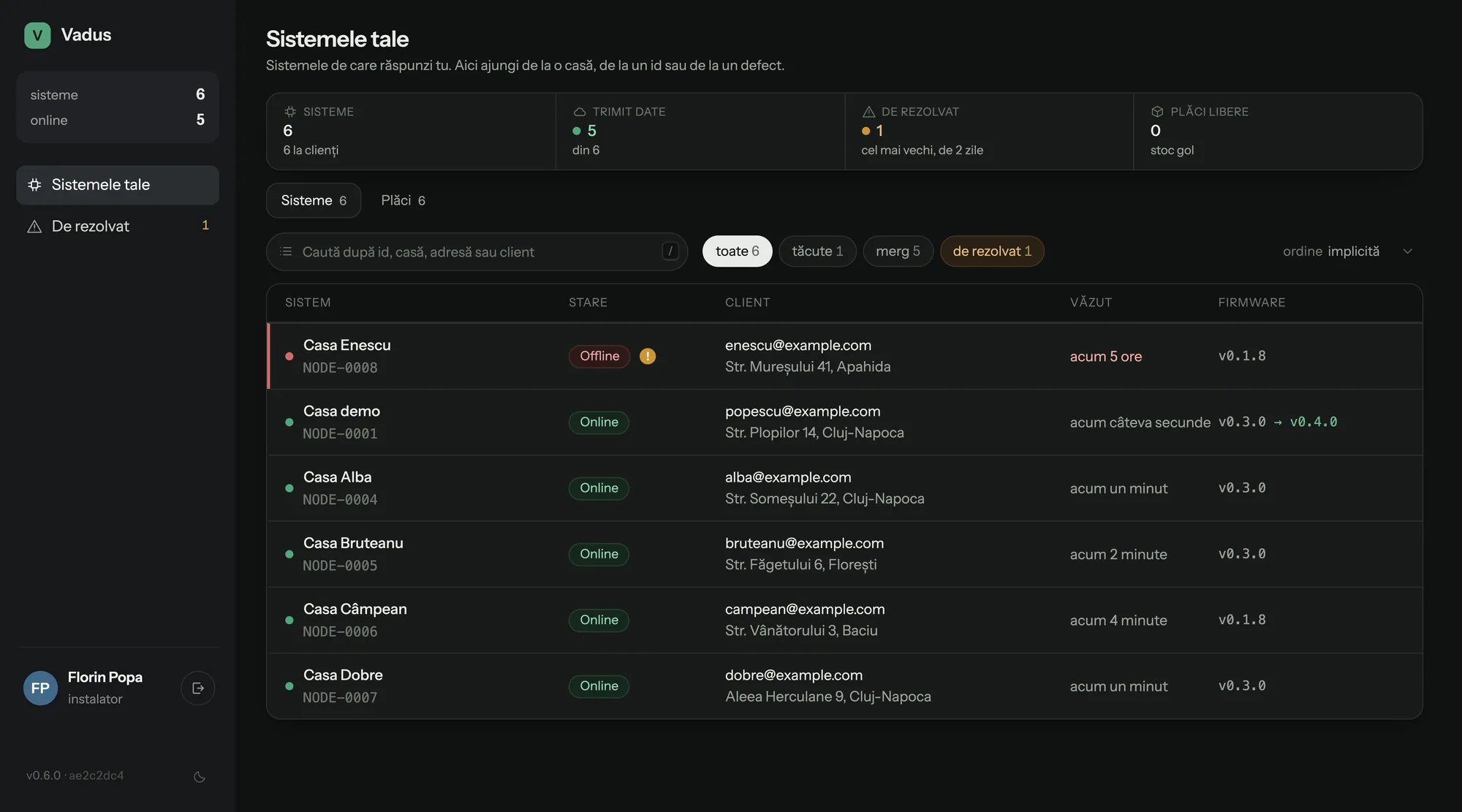Click the cloud icon beside TRIMIT DATE

point(580,112)
